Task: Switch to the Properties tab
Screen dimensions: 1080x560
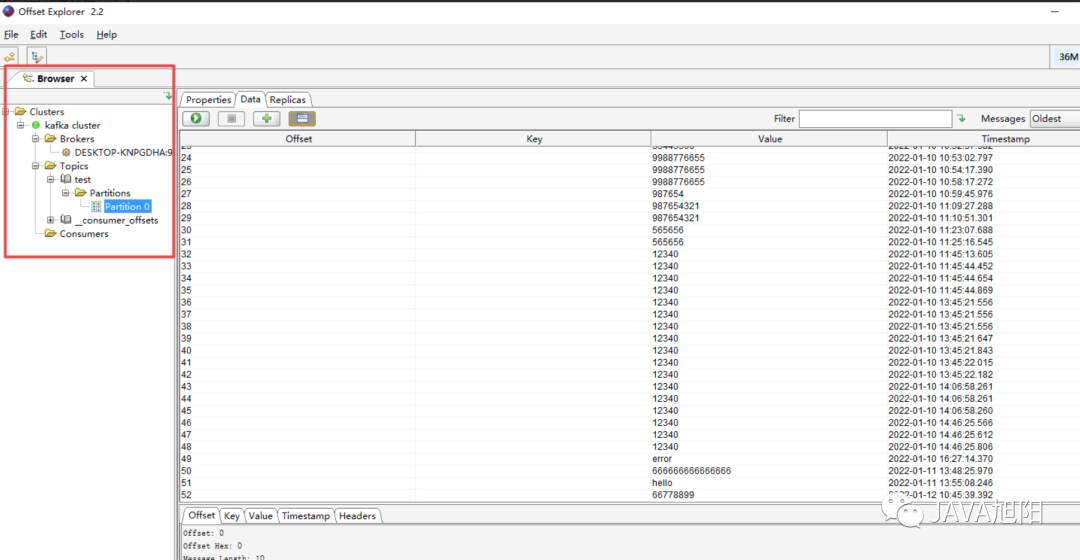Action: [x=208, y=100]
